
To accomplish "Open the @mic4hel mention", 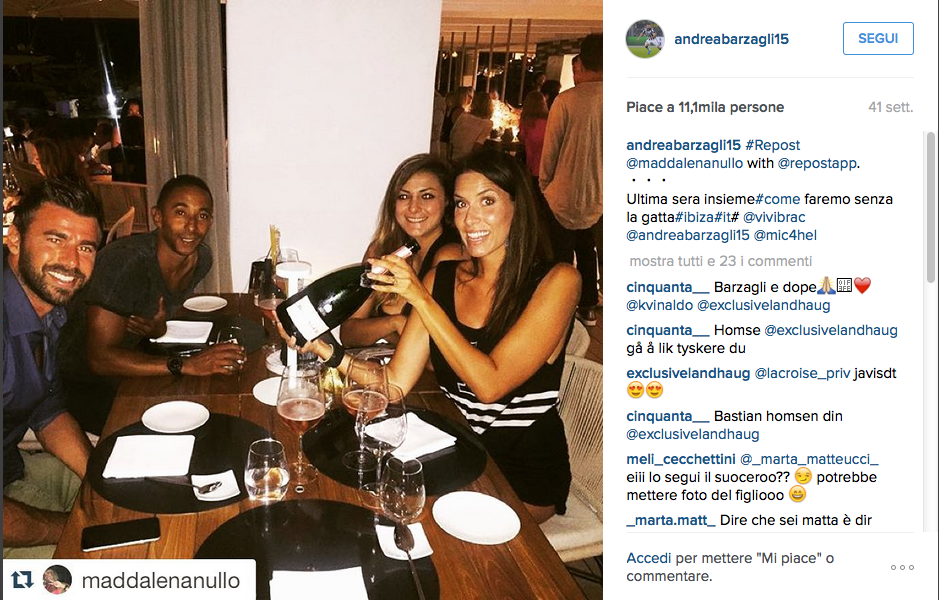I will [785, 235].
